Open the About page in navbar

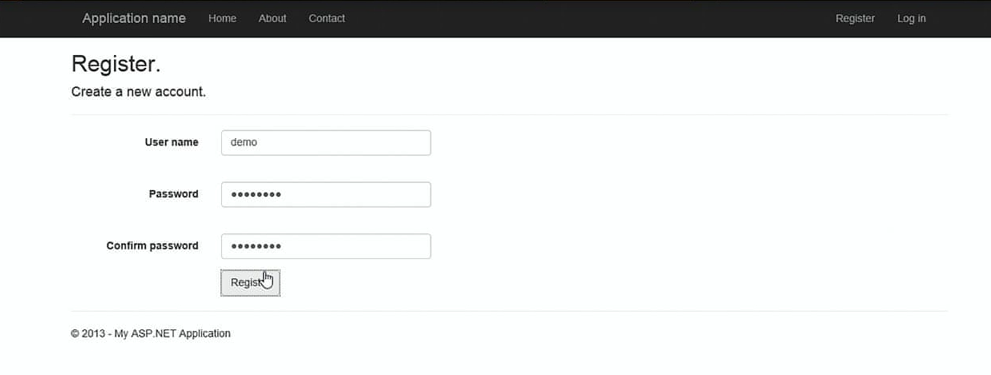[x=272, y=18]
